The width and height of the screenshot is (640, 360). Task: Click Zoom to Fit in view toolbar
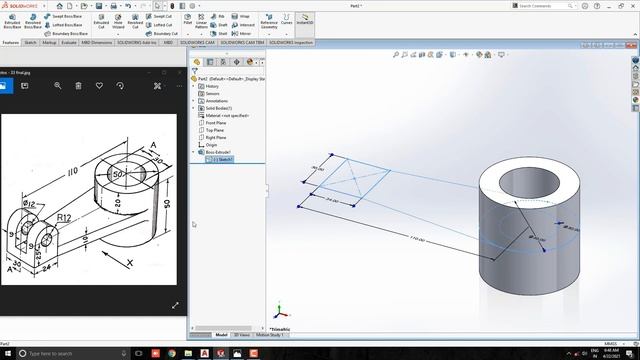[396, 55]
